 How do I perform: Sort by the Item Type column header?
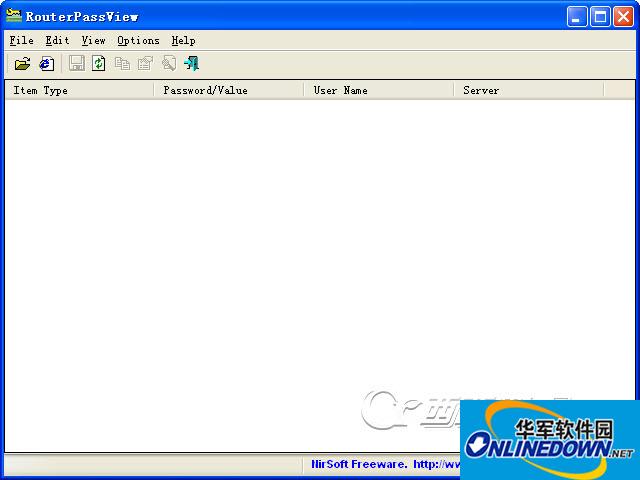(x=79, y=90)
